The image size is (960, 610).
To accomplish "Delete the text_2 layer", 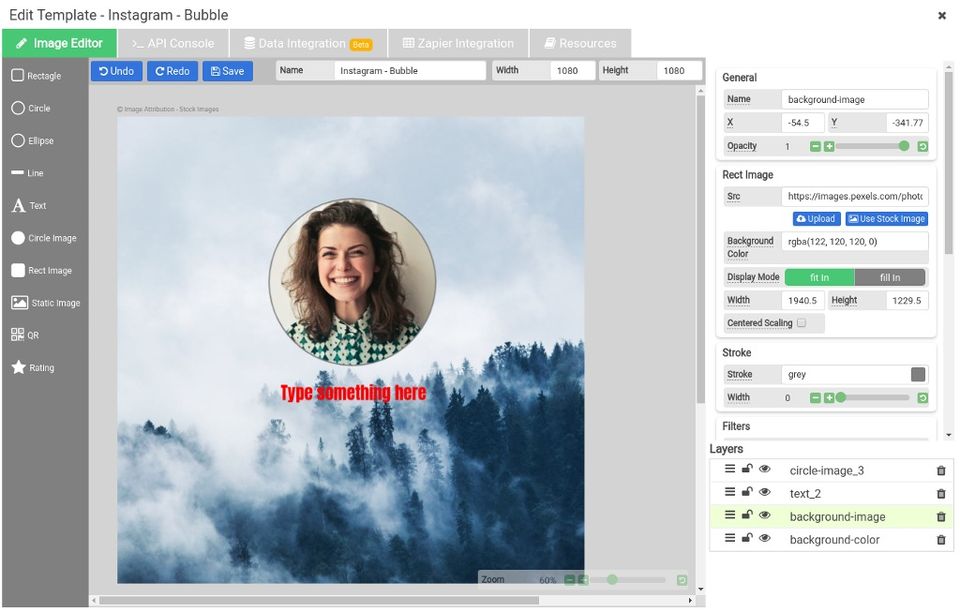I will (x=941, y=494).
